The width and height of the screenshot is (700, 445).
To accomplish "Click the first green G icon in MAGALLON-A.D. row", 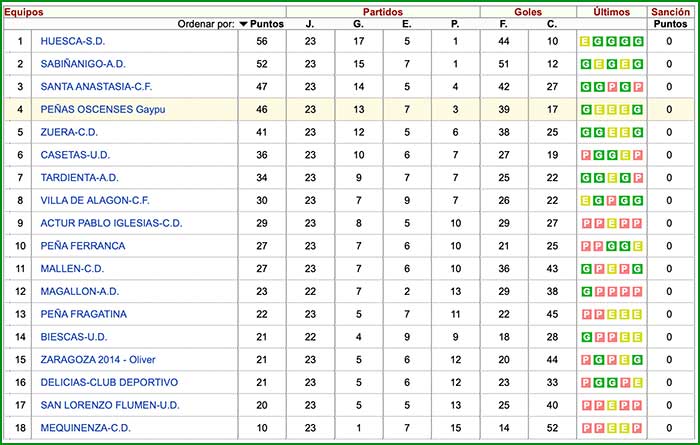I will 586,291.
